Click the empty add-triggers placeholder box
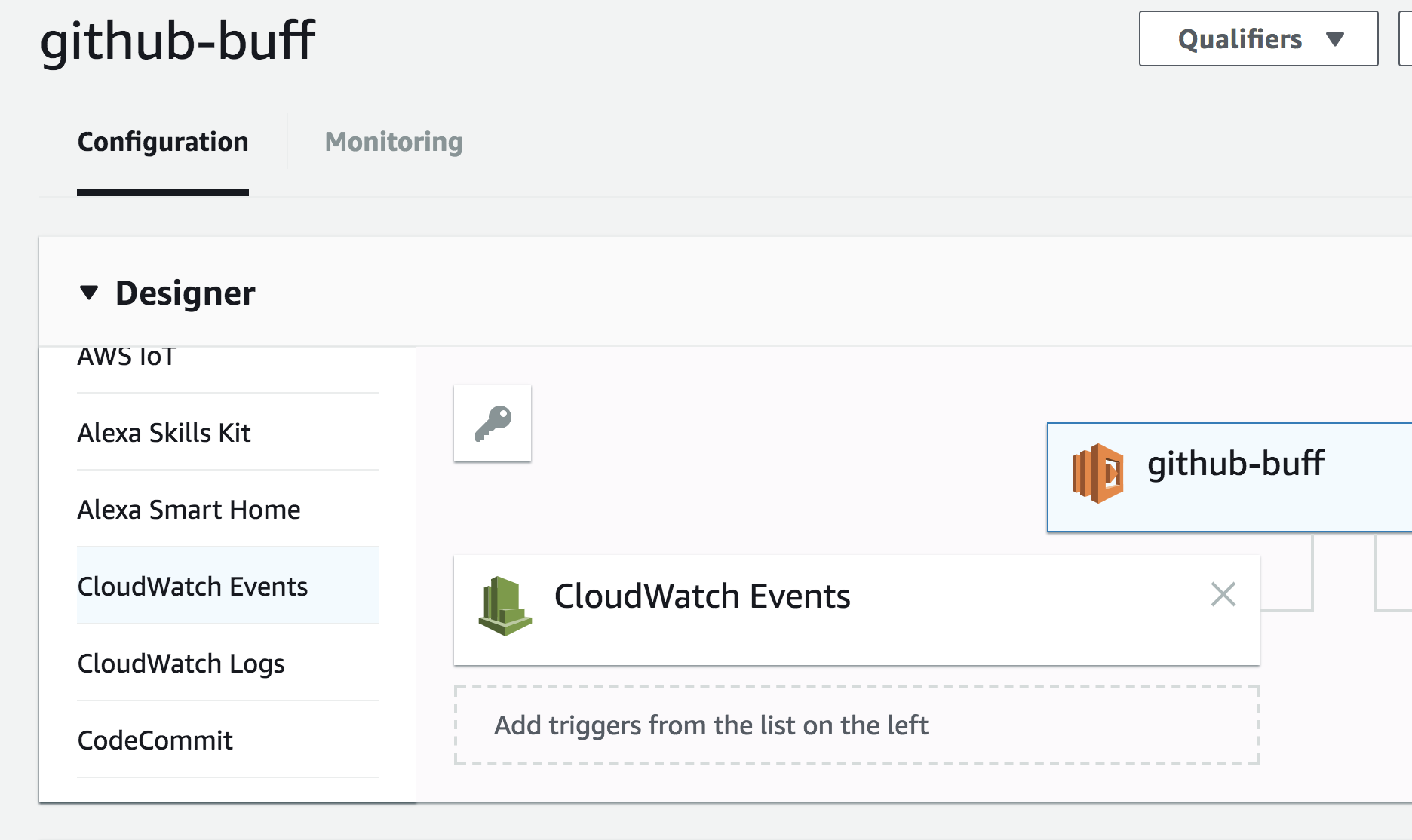This screenshot has width=1412, height=840. (856, 725)
